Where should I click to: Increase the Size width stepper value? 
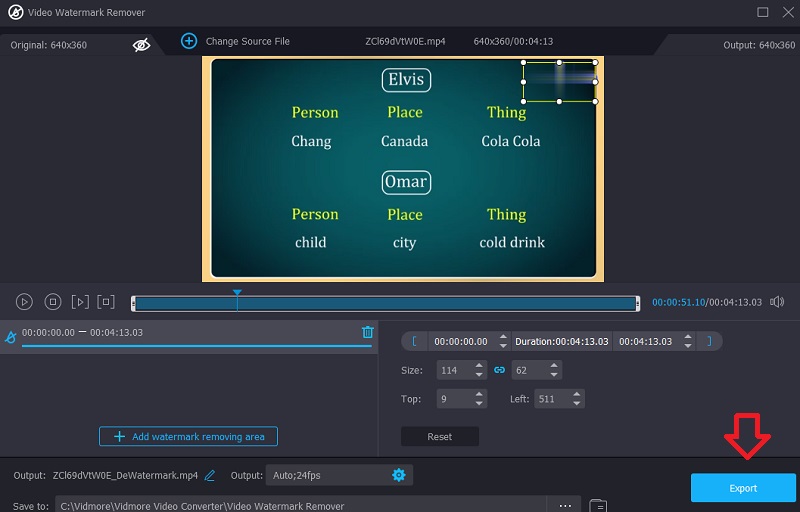479,366
